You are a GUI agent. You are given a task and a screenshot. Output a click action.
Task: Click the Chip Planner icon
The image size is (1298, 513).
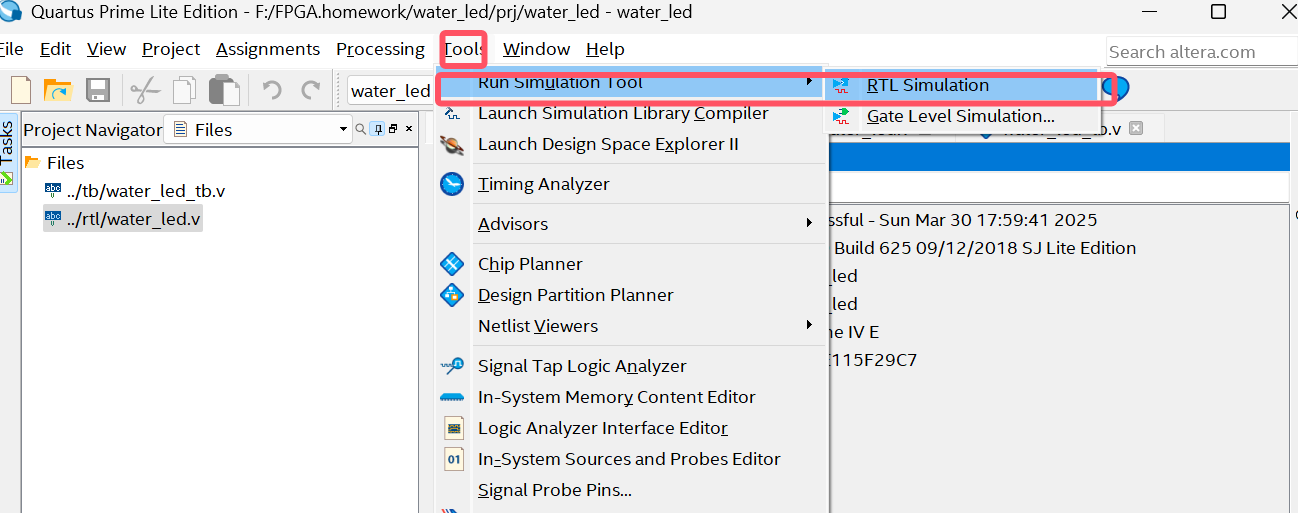click(452, 264)
